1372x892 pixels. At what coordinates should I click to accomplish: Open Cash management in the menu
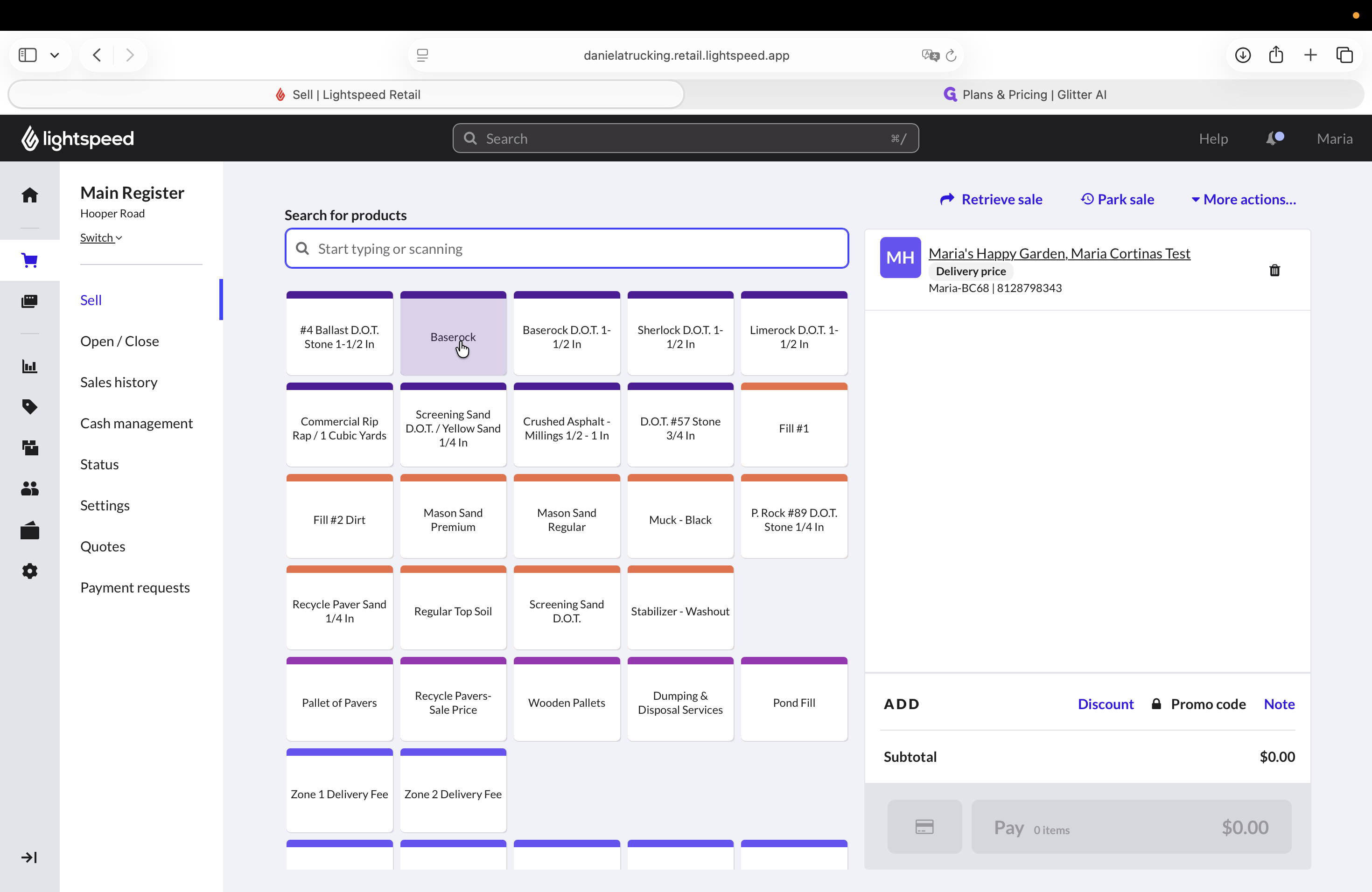pos(137,423)
